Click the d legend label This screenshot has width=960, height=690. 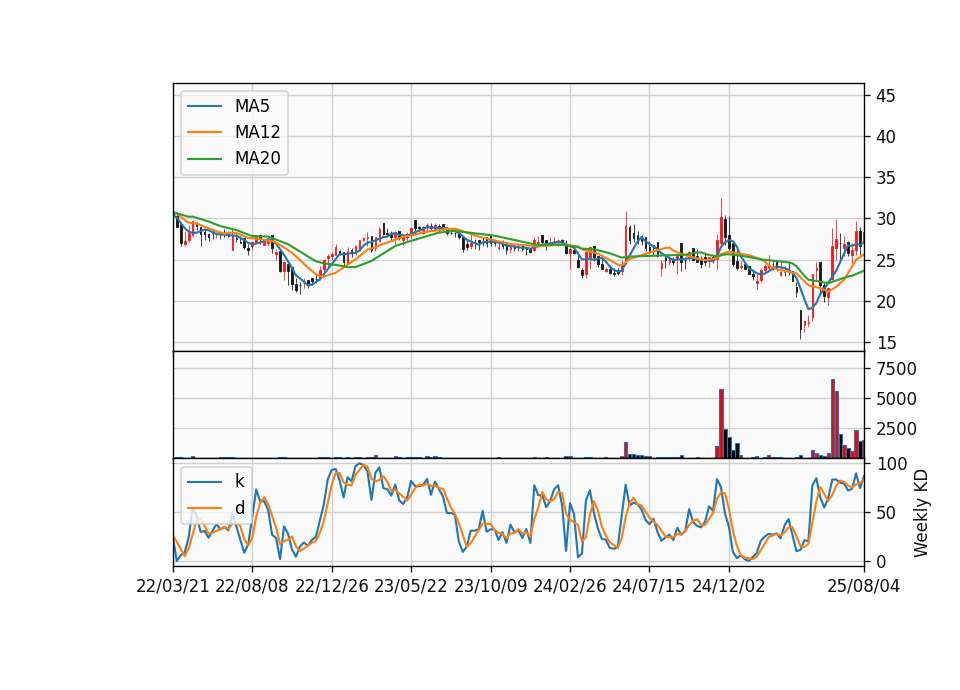click(240, 508)
